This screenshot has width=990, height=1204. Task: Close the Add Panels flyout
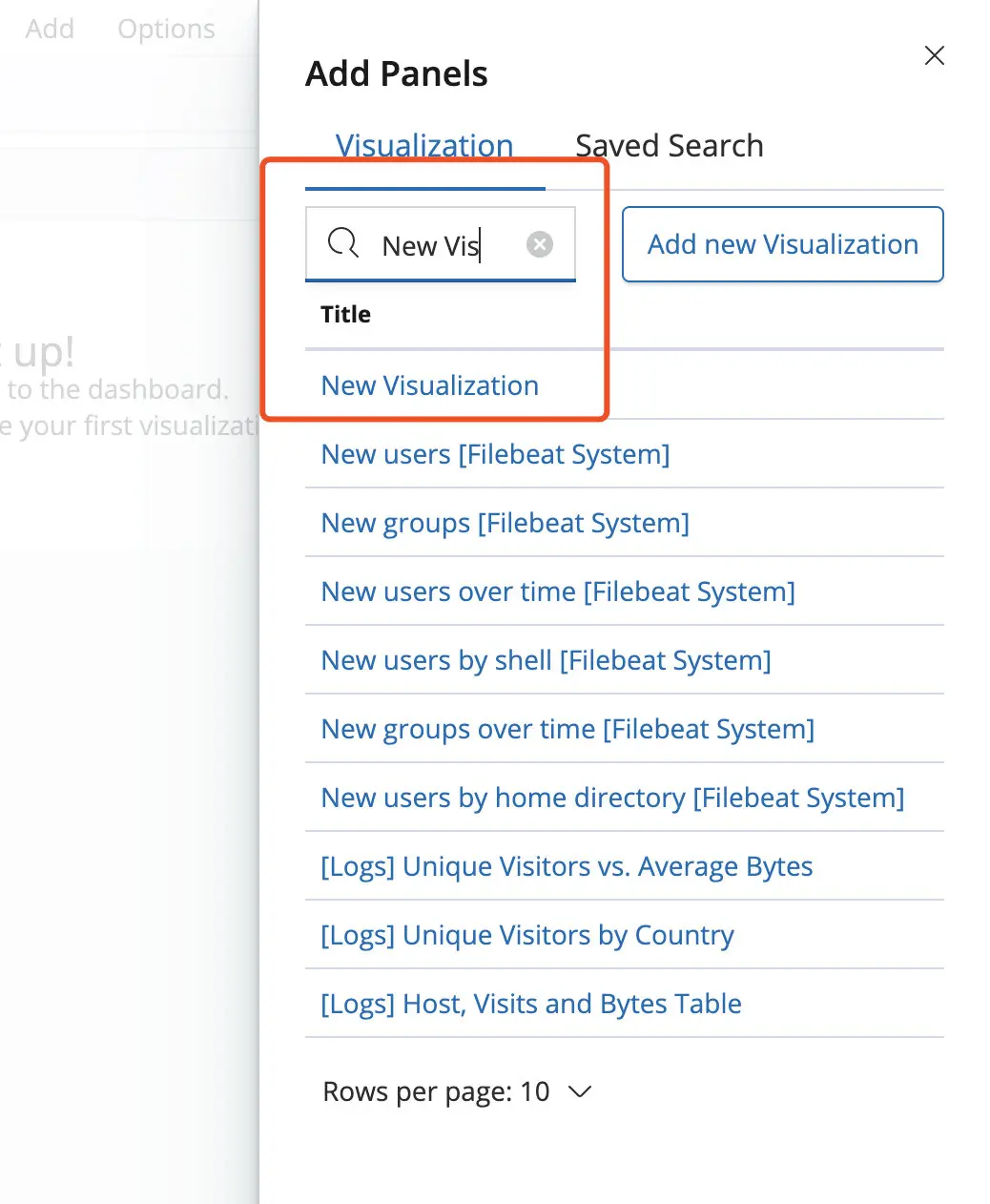(934, 56)
